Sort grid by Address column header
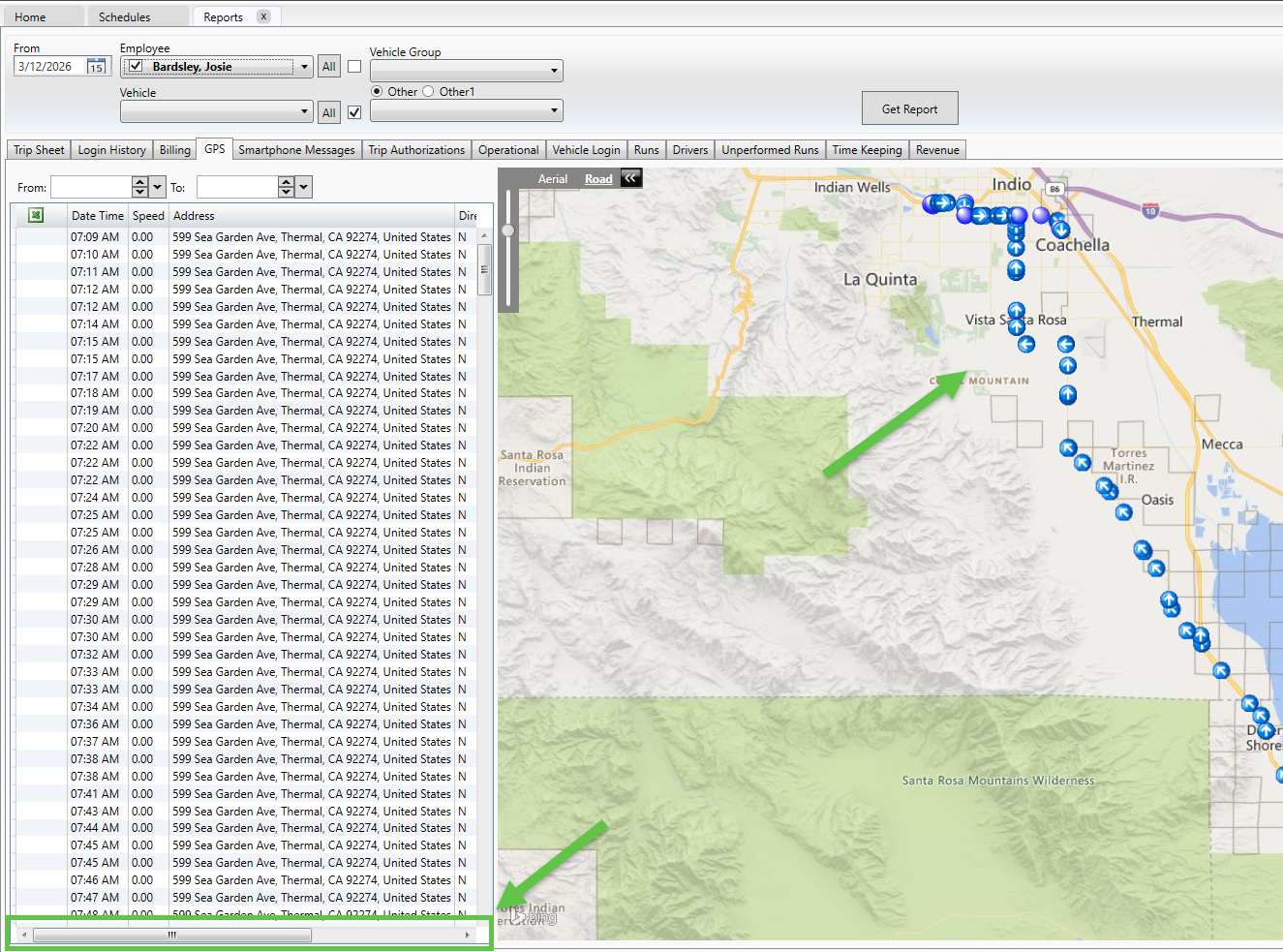 click(194, 216)
